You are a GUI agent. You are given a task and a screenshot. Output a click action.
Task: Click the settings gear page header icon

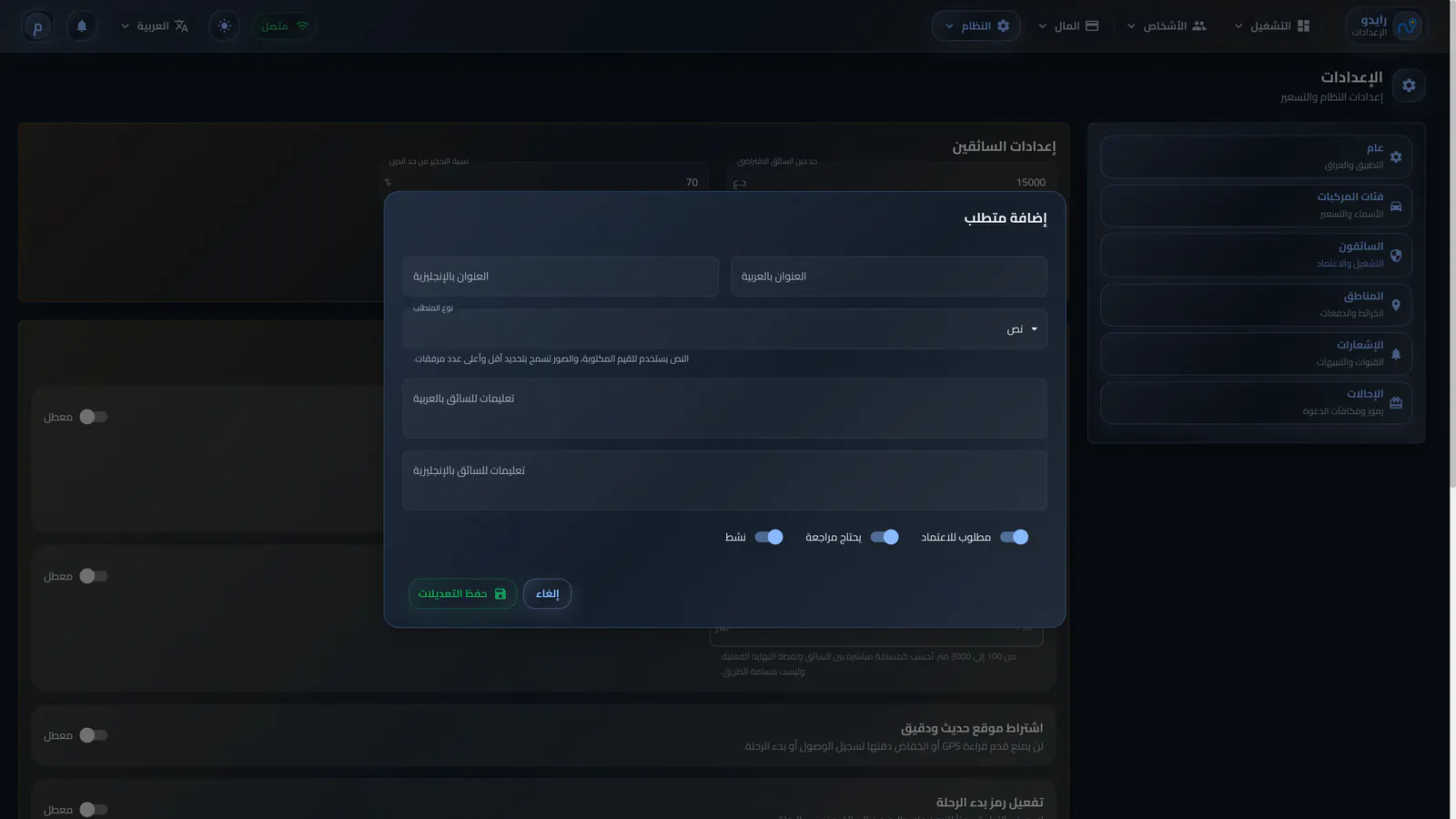1409,86
